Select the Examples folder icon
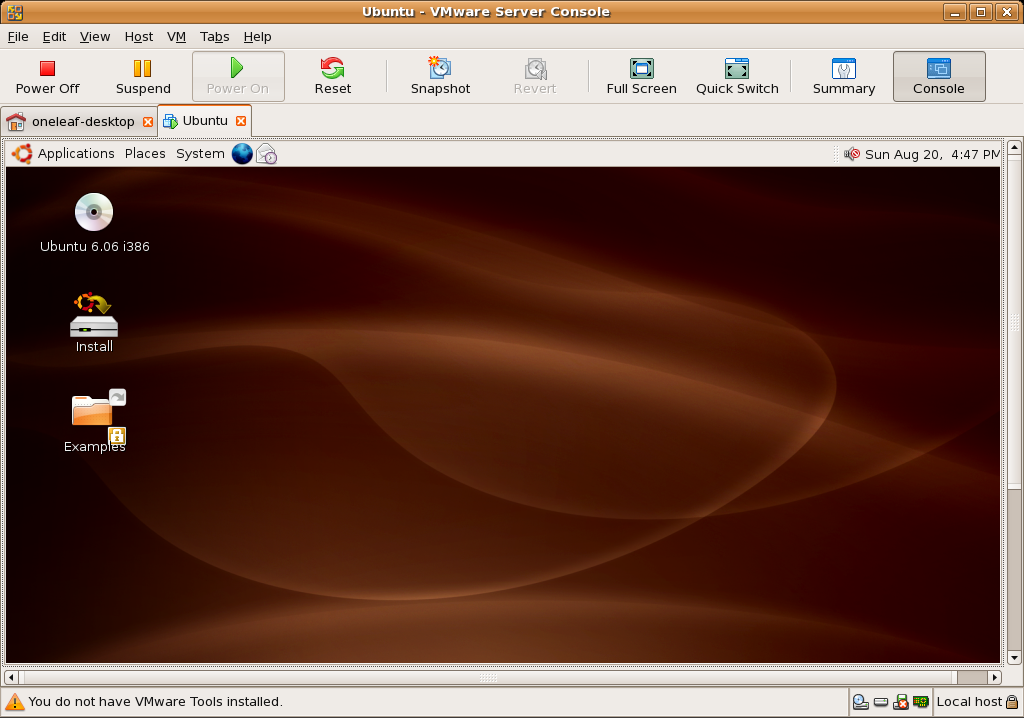This screenshot has height=718, width=1024. 95,421
